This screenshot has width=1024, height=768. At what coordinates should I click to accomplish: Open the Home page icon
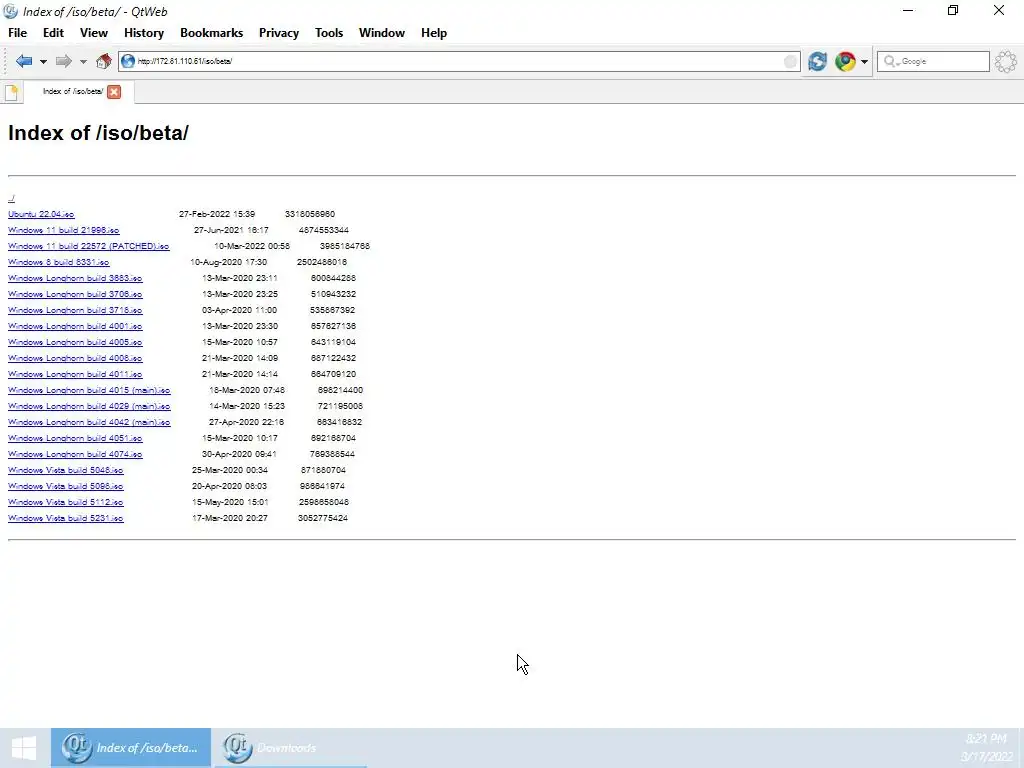coord(103,61)
